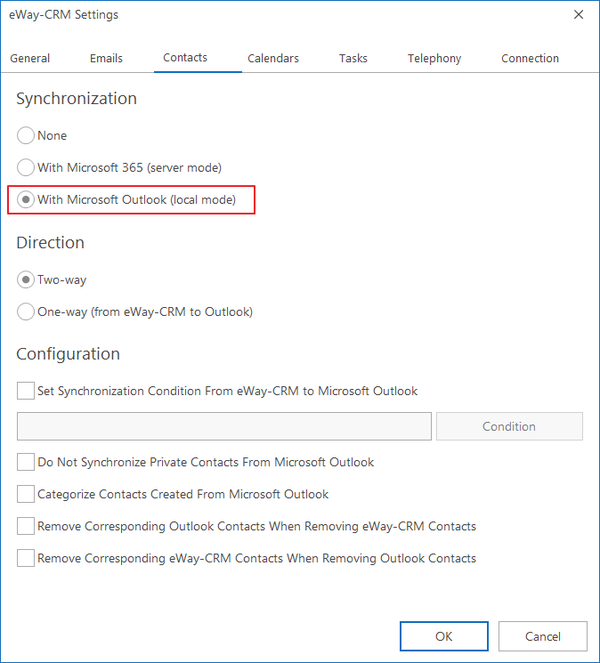The height and width of the screenshot is (663, 600).
Task: Open the Connection tab
Action: [x=530, y=58]
